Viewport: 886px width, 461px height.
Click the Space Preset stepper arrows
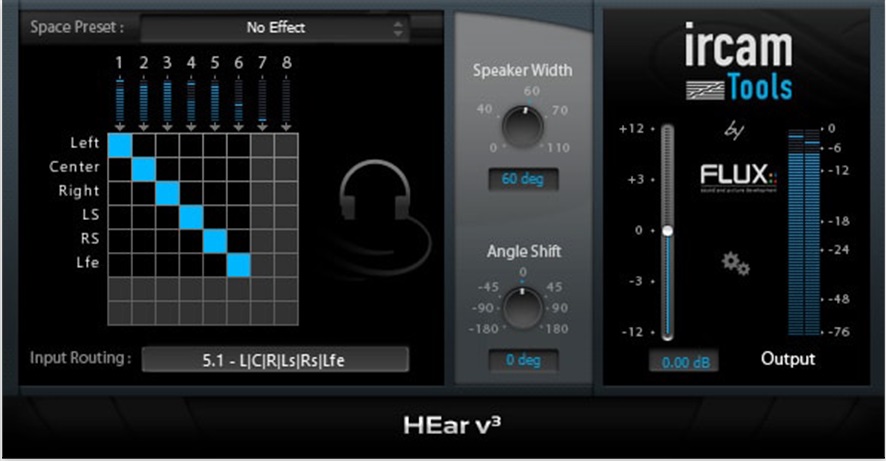(398, 28)
